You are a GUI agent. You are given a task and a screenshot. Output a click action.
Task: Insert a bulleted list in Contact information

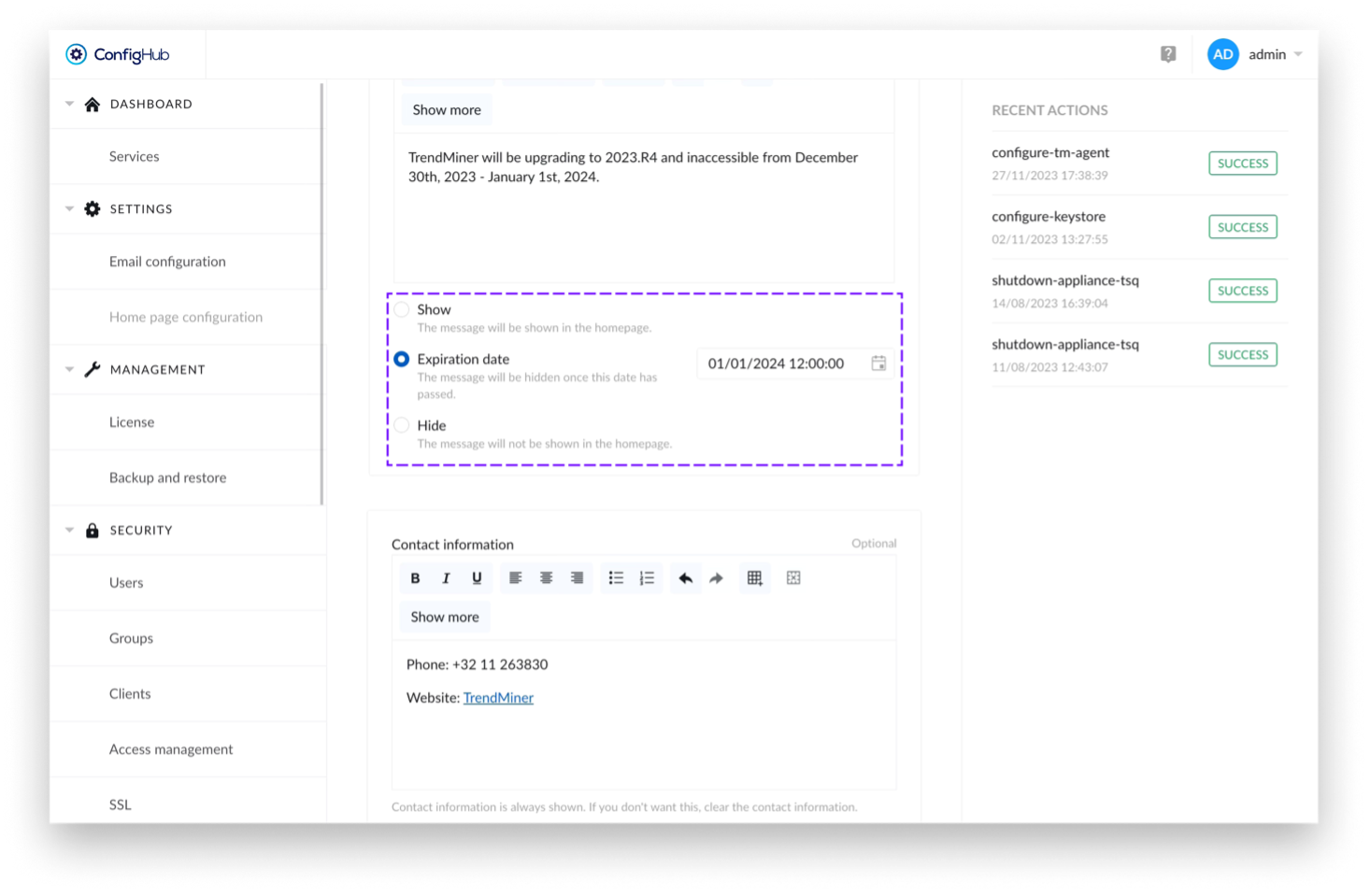[616, 578]
